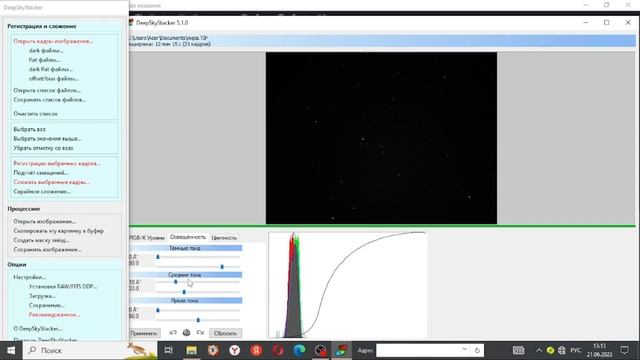Click the dark файлы link

(46, 51)
